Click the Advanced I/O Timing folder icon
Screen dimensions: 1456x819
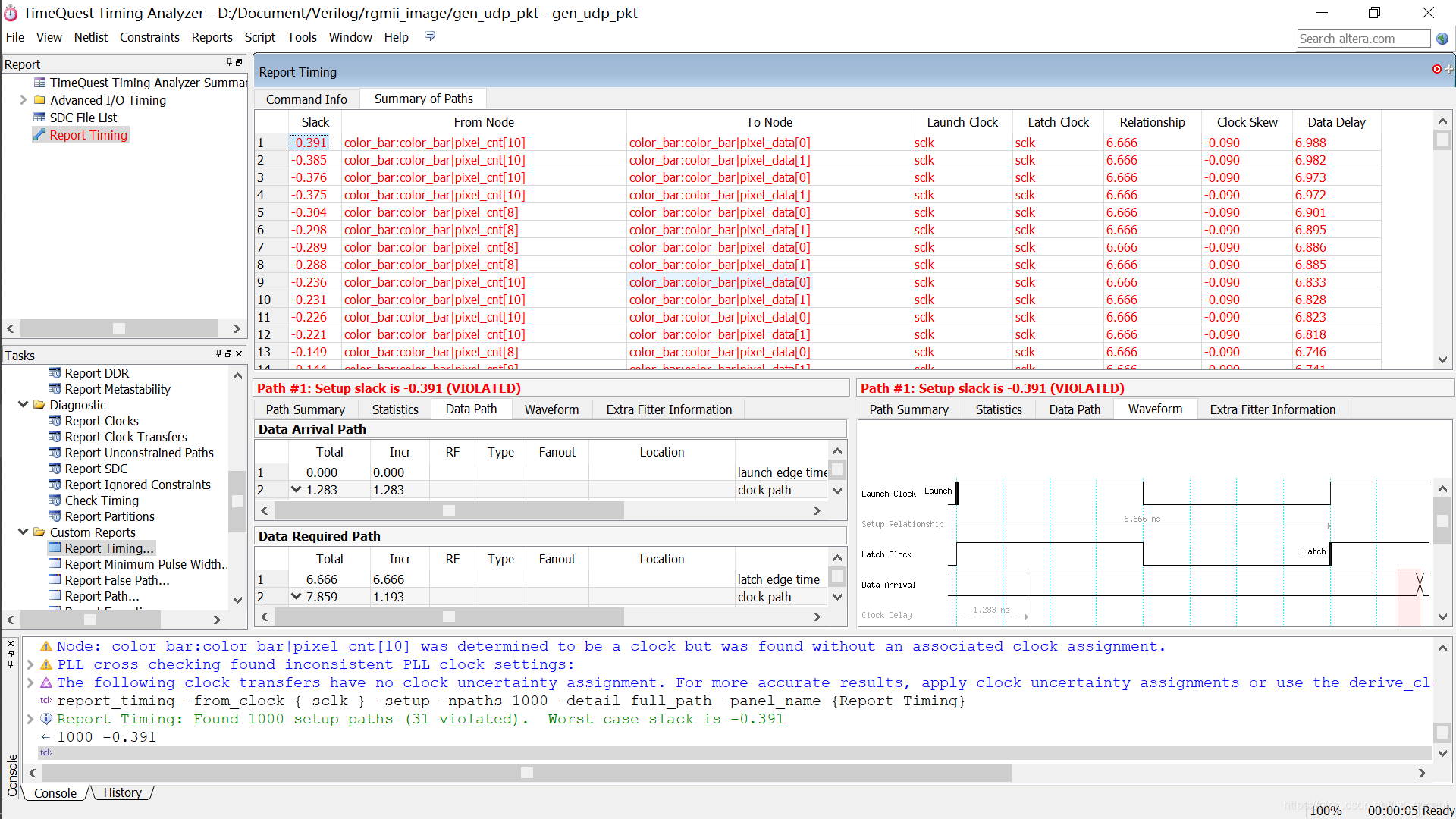[x=39, y=100]
